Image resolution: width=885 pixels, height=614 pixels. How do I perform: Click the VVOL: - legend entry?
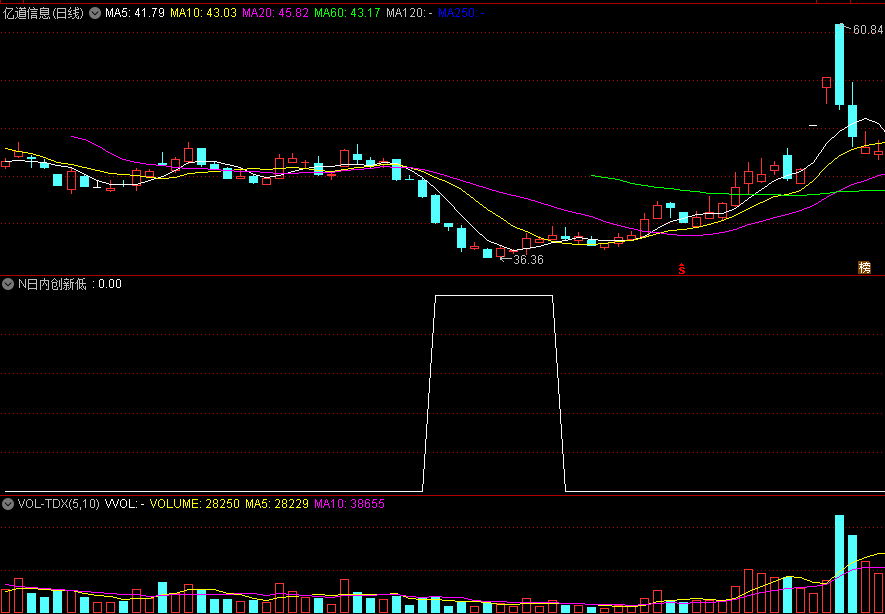pyautogui.click(x=125, y=504)
